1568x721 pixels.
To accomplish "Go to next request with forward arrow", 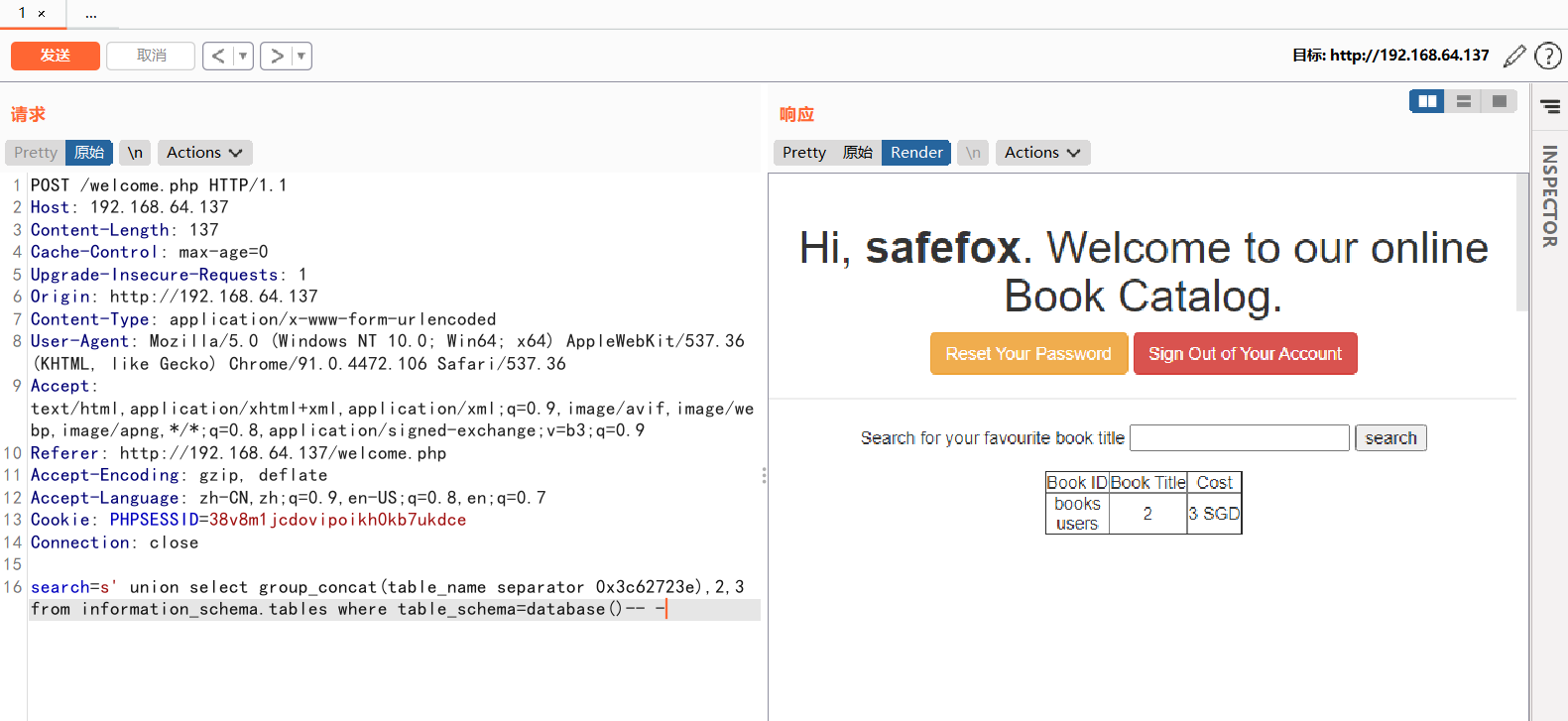I will (x=277, y=56).
